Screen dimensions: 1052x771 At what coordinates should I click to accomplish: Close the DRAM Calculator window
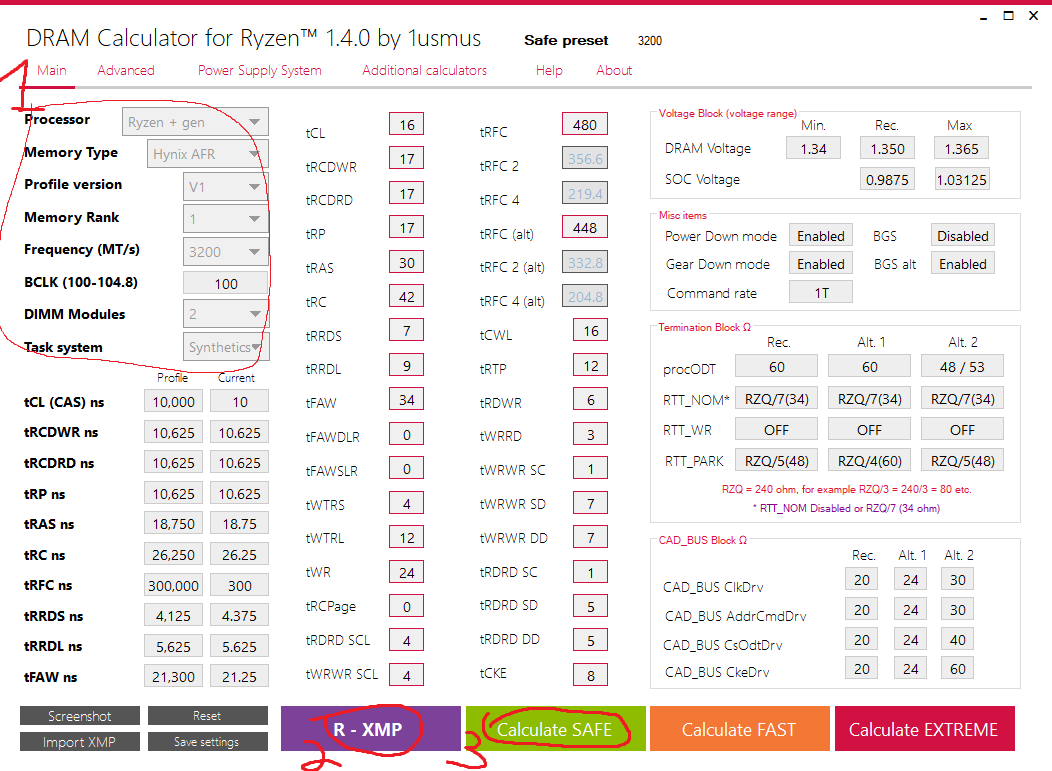(1034, 15)
